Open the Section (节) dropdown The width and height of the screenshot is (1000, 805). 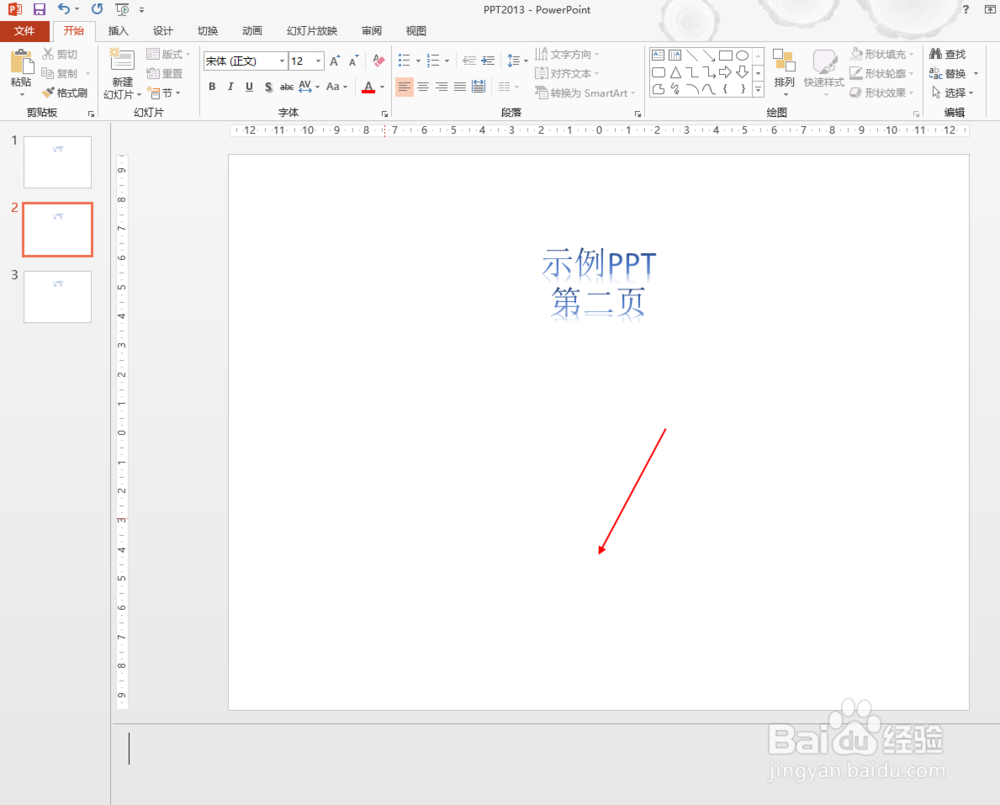[164, 93]
